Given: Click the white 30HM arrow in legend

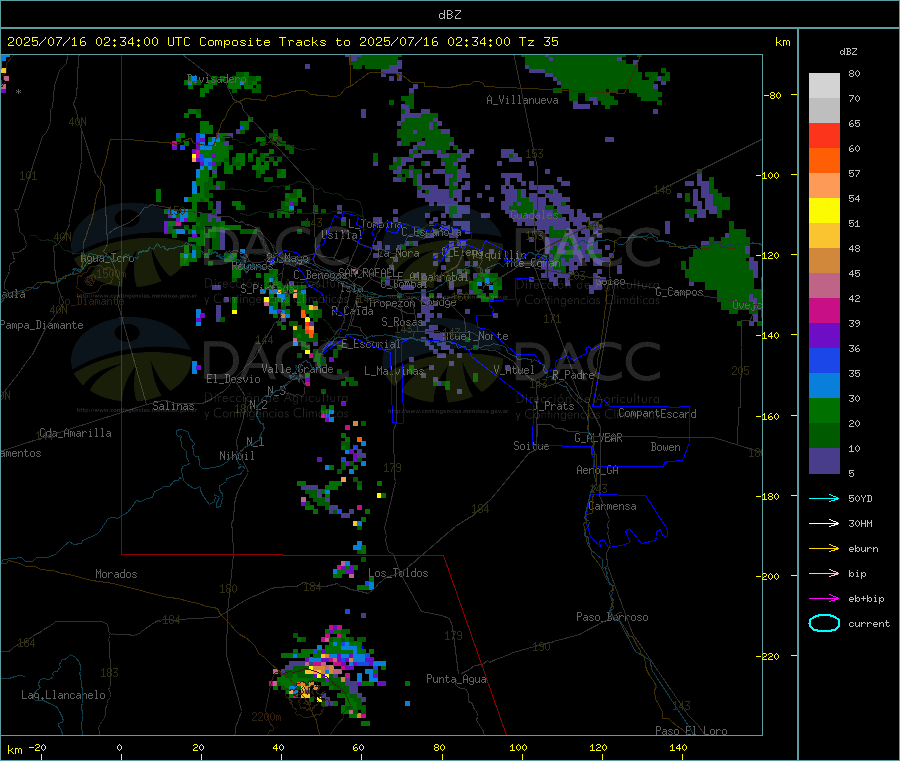Looking at the screenshot, I should pyautogui.click(x=824, y=523).
